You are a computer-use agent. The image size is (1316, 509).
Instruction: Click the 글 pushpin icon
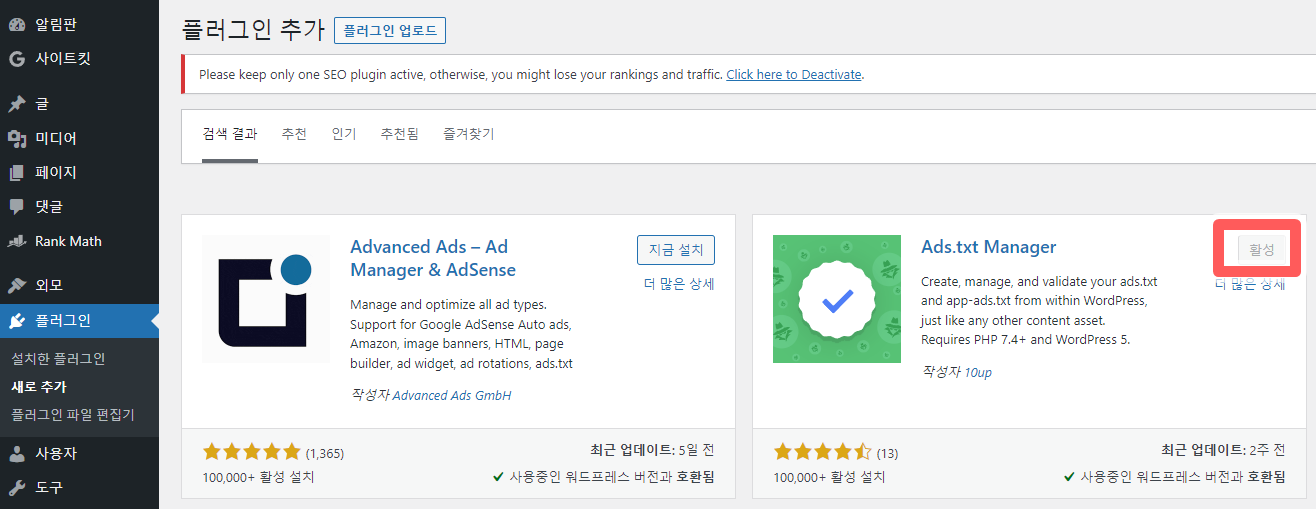pos(16,104)
